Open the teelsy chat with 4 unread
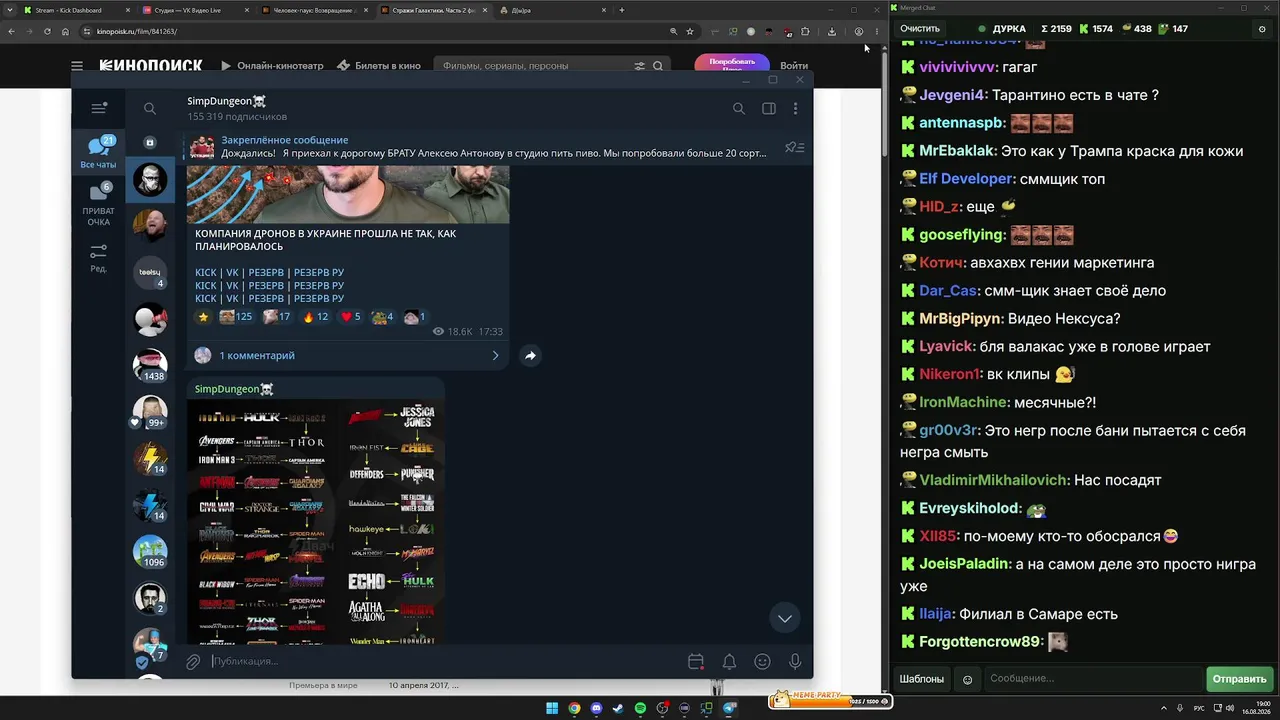The image size is (1280, 720). (x=150, y=272)
